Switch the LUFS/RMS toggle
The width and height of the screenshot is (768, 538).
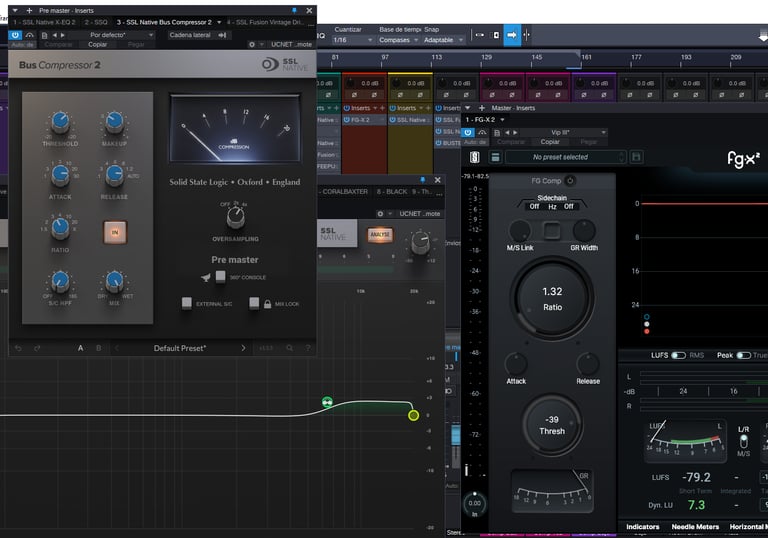[x=678, y=355]
